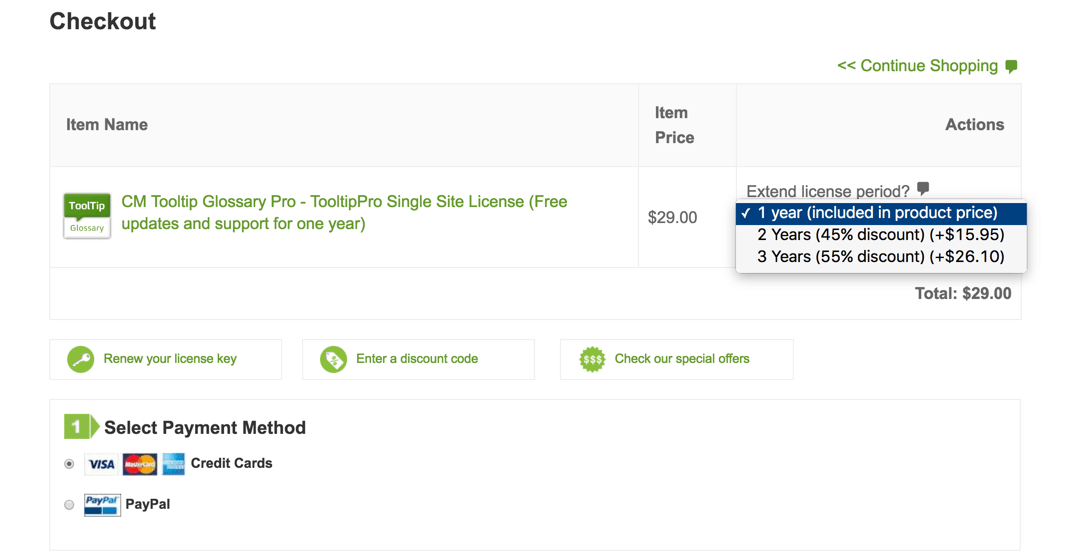This screenshot has height=560, width=1066.
Task: Click the speech bubble beside Continue Shopping
Action: (1011, 66)
